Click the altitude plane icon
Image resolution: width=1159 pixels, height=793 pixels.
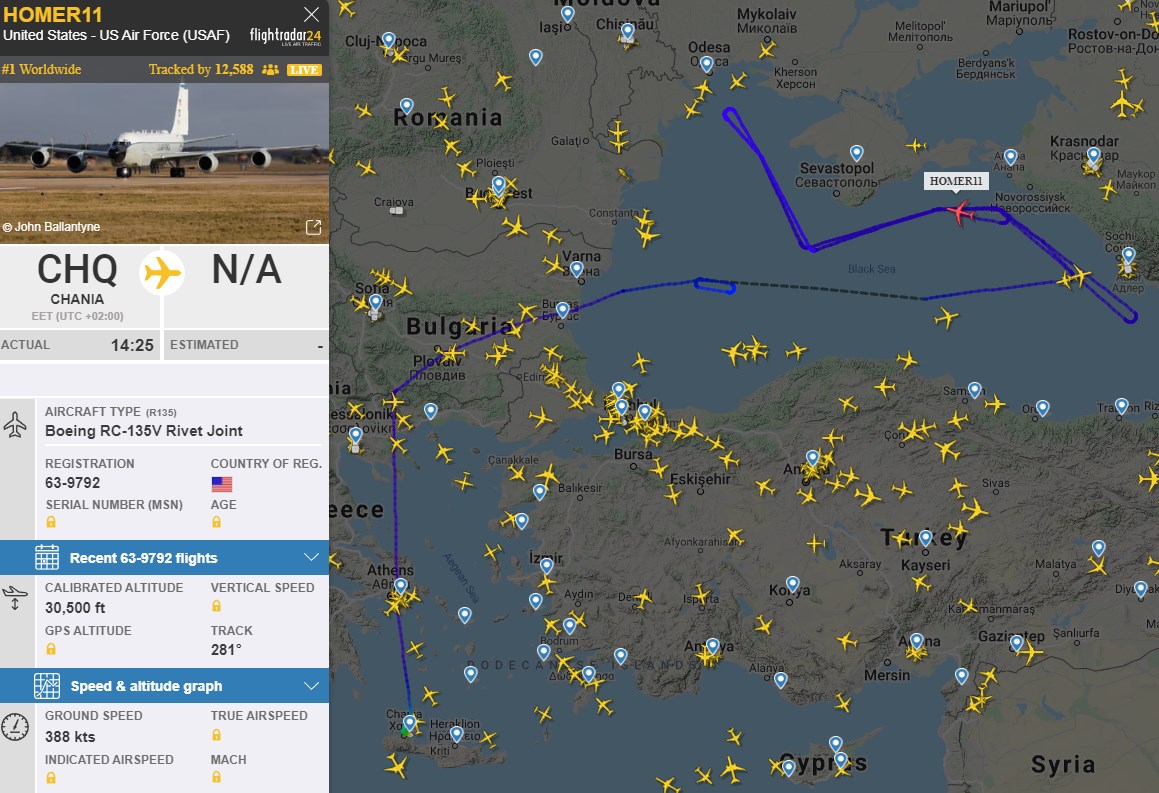coord(15,597)
